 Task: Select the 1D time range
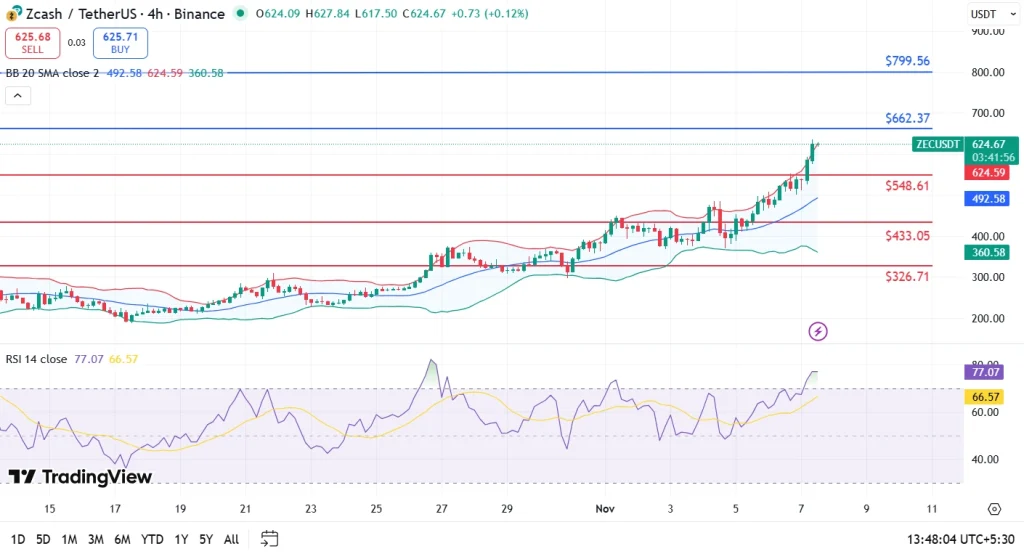tap(16, 539)
